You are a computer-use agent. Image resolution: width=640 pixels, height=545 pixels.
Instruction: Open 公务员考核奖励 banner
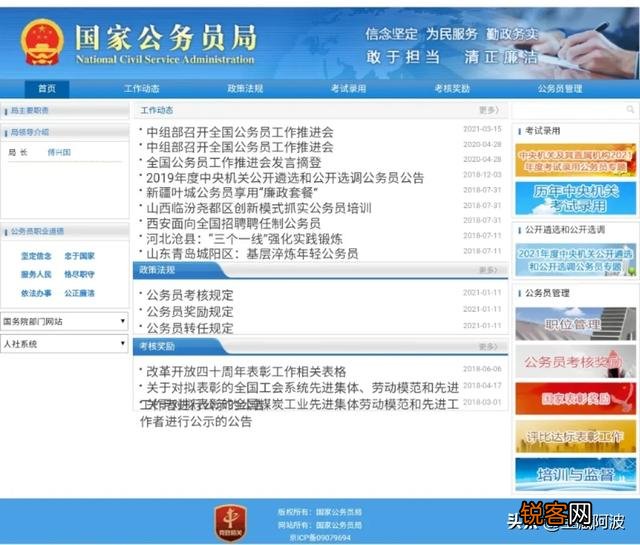tap(576, 362)
